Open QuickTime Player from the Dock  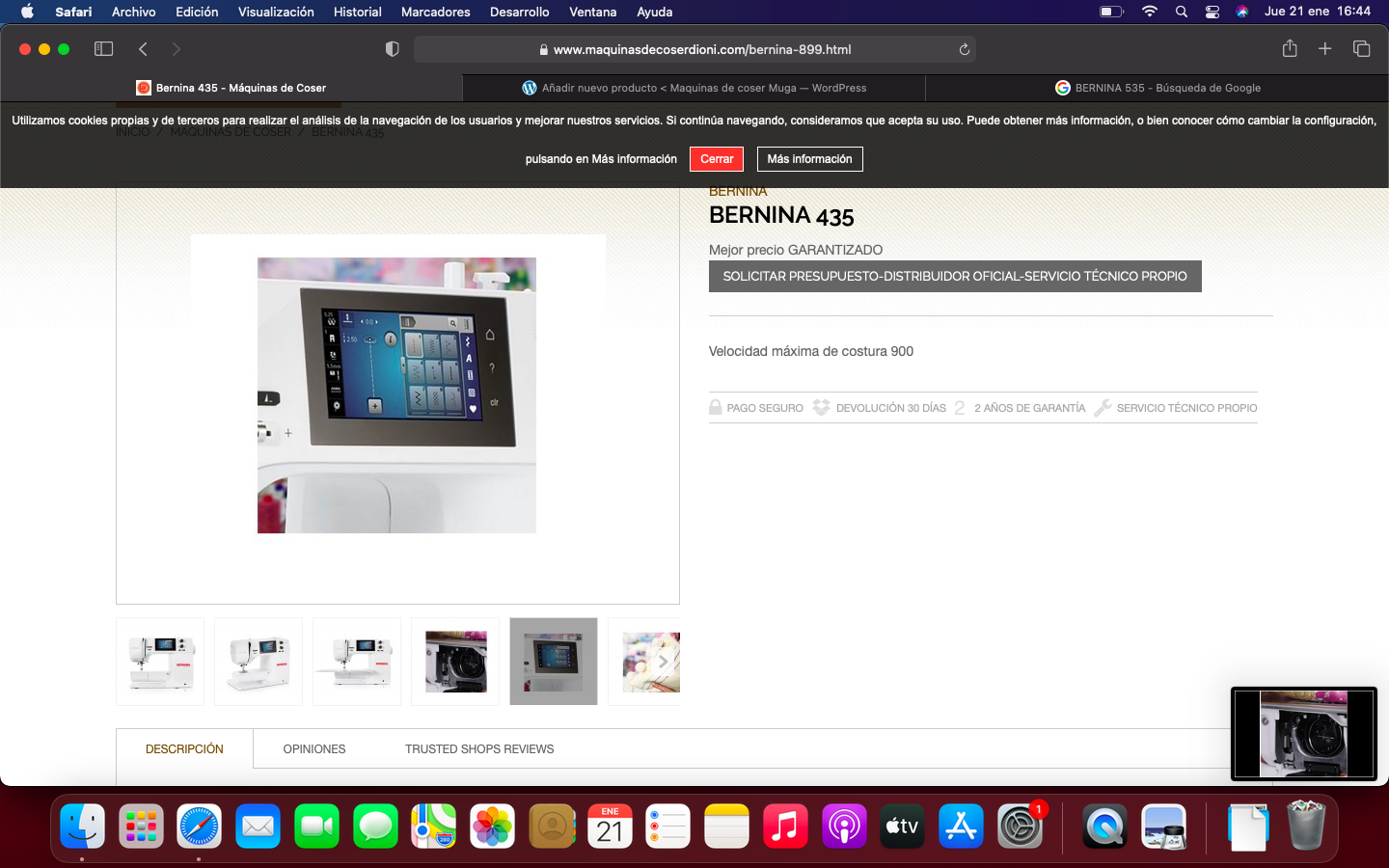tap(1104, 827)
